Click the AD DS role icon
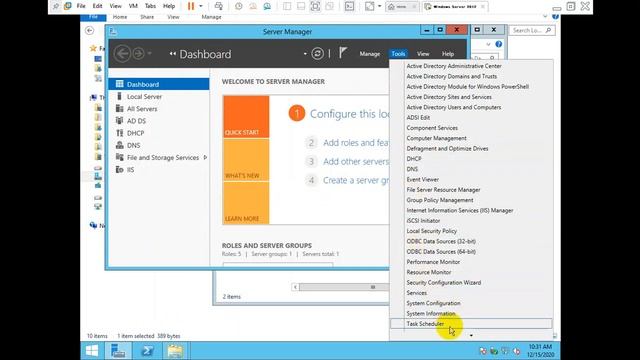 (x=120, y=121)
